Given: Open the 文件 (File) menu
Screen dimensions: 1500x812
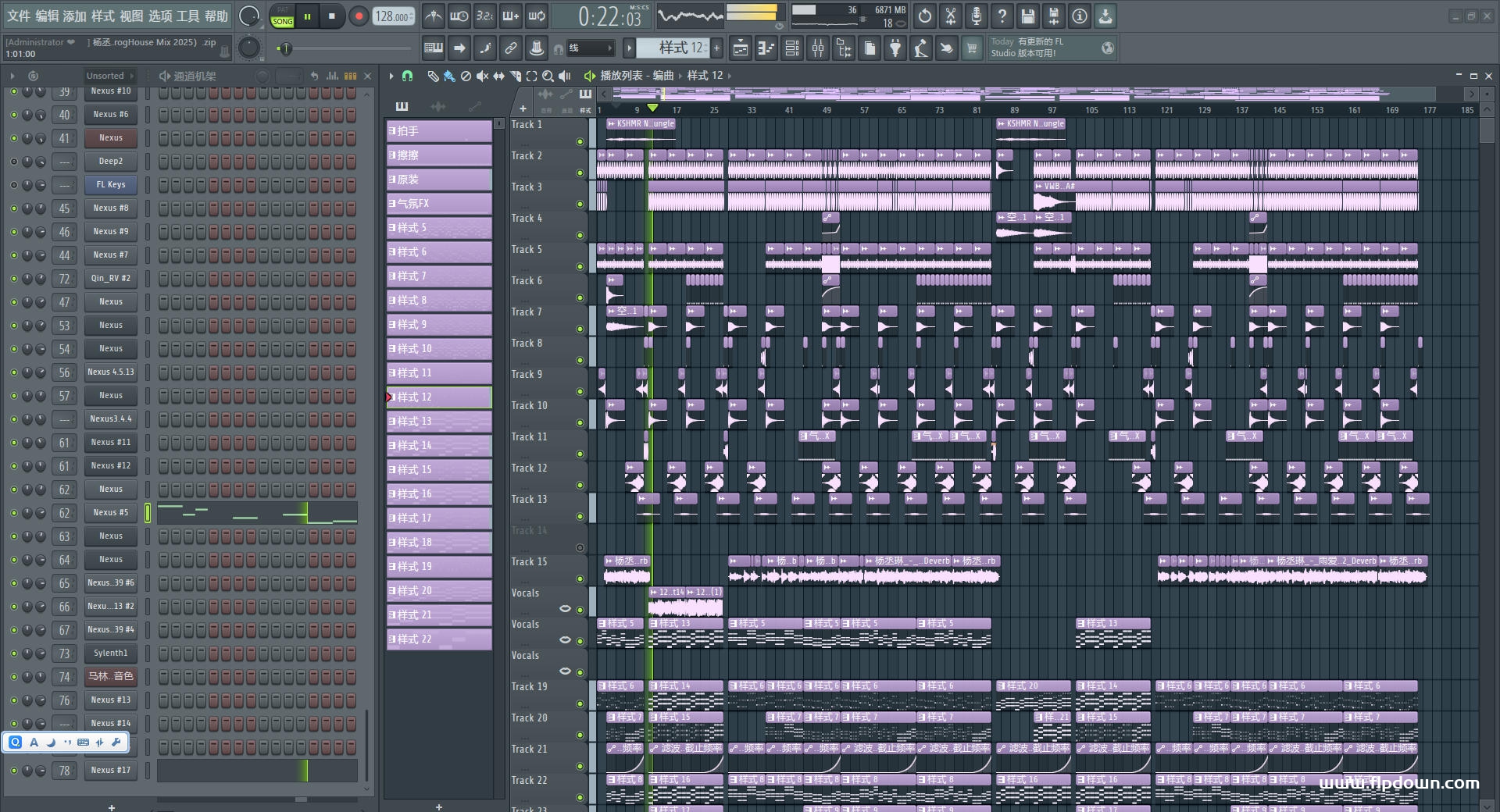Looking at the screenshot, I should click(19, 16).
